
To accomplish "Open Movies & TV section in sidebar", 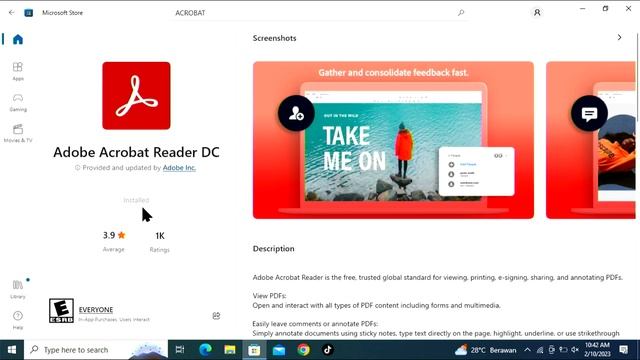I will tap(18, 133).
